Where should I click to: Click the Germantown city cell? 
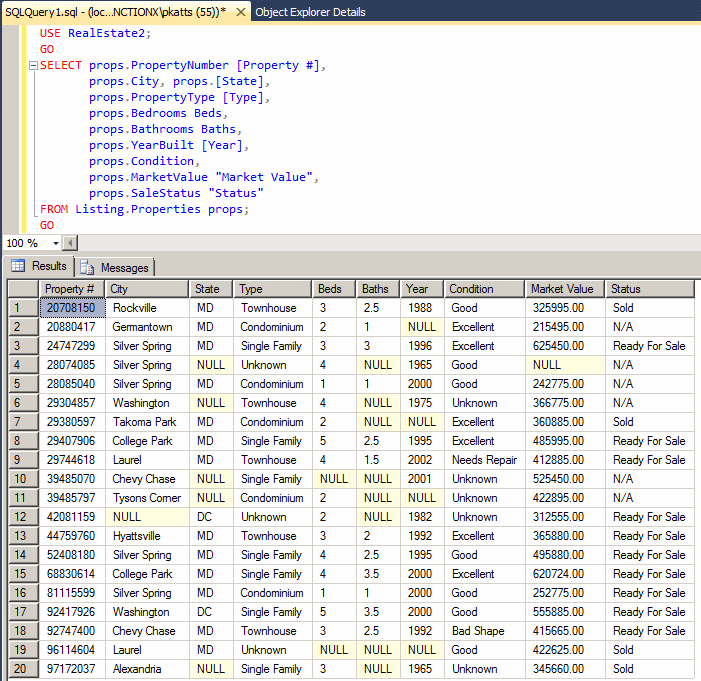[148, 327]
